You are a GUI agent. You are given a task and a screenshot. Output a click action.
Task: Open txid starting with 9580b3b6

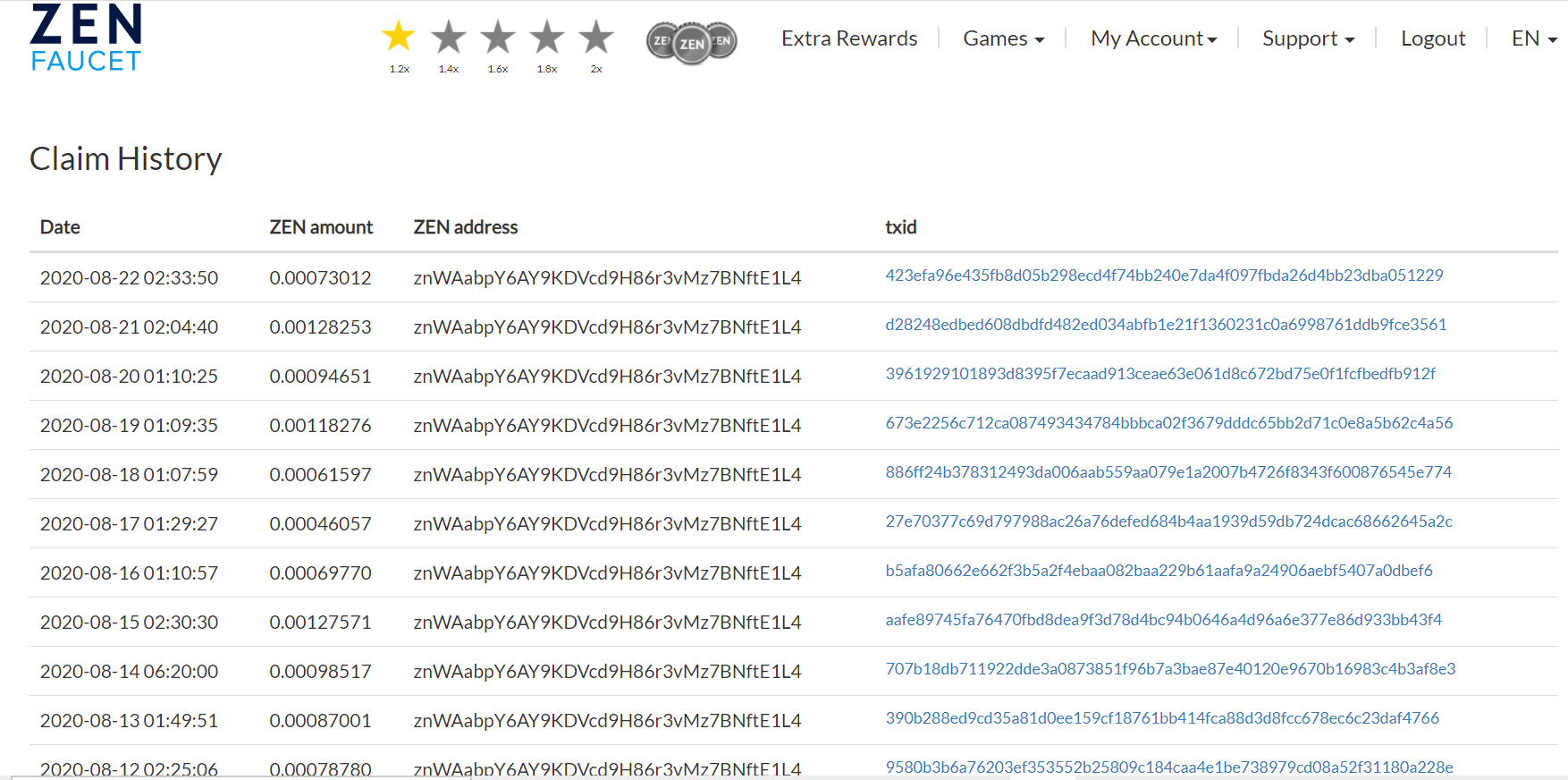1169,767
